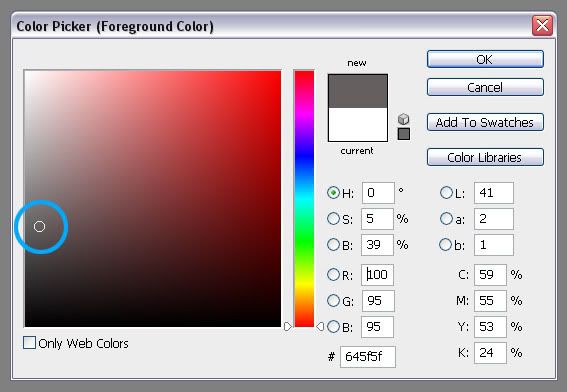Click the right hue slider arrow
Image resolution: width=567 pixels, height=392 pixels.
point(320,327)
